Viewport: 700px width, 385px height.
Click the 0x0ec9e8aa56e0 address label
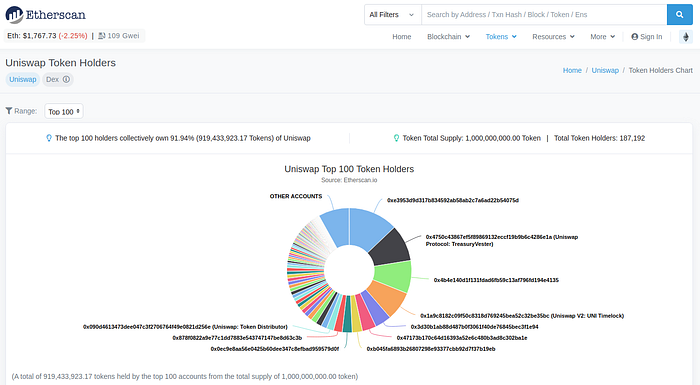[275, 349]
